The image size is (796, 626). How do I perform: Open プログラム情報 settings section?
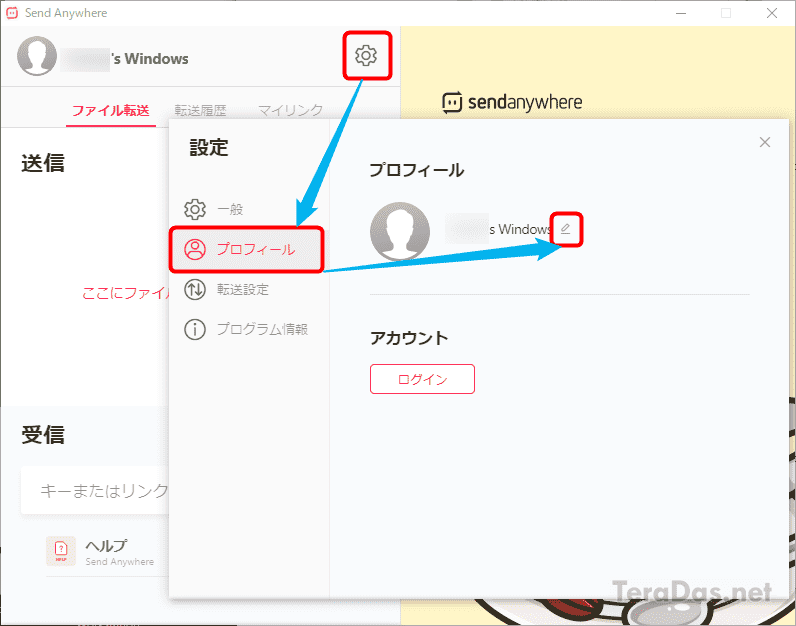tap(247, 330)
